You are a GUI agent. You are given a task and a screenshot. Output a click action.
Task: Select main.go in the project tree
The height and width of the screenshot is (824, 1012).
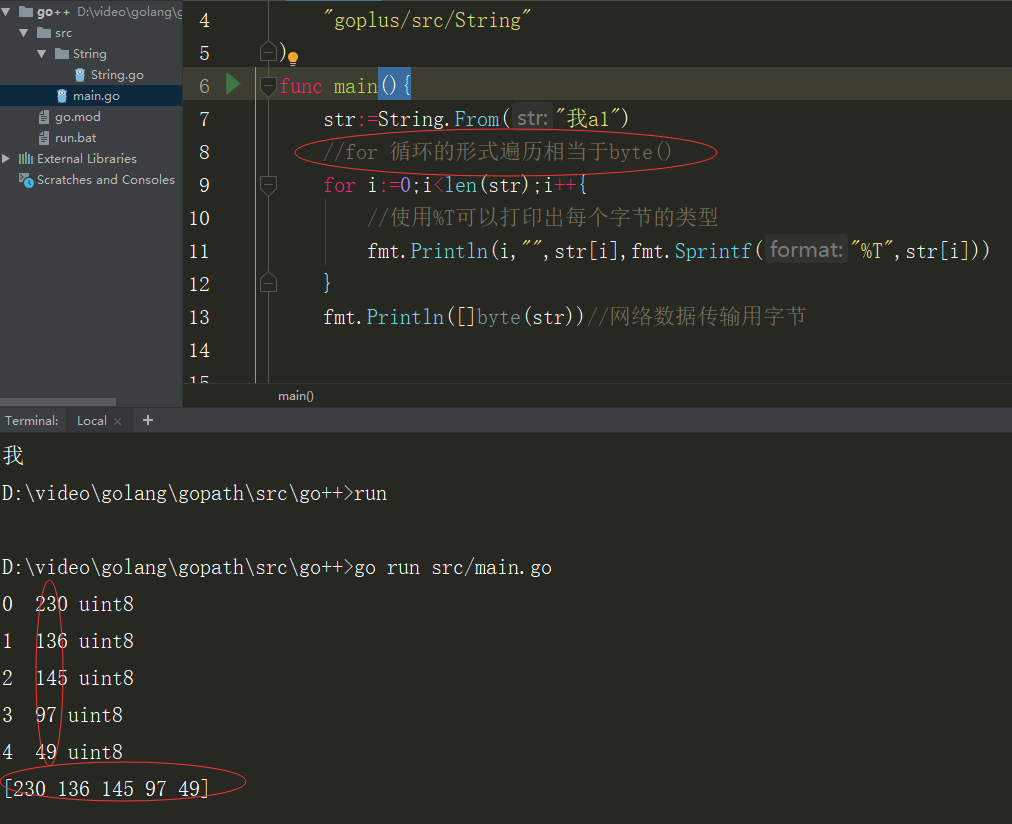tap(96, 95)
